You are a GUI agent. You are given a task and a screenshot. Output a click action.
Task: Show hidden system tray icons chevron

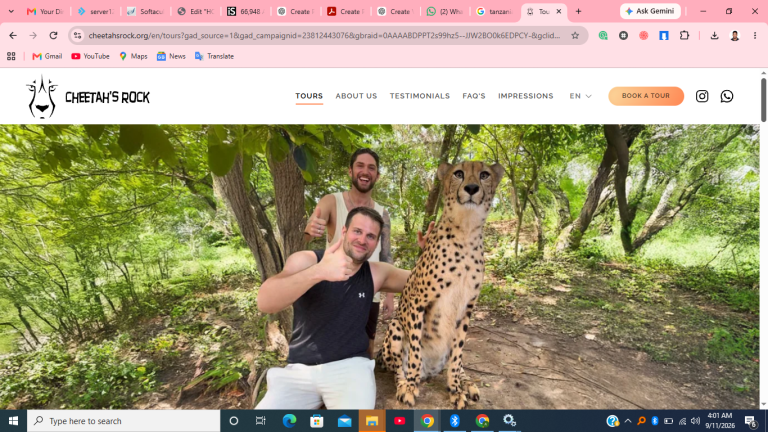[x=628, y=421]
